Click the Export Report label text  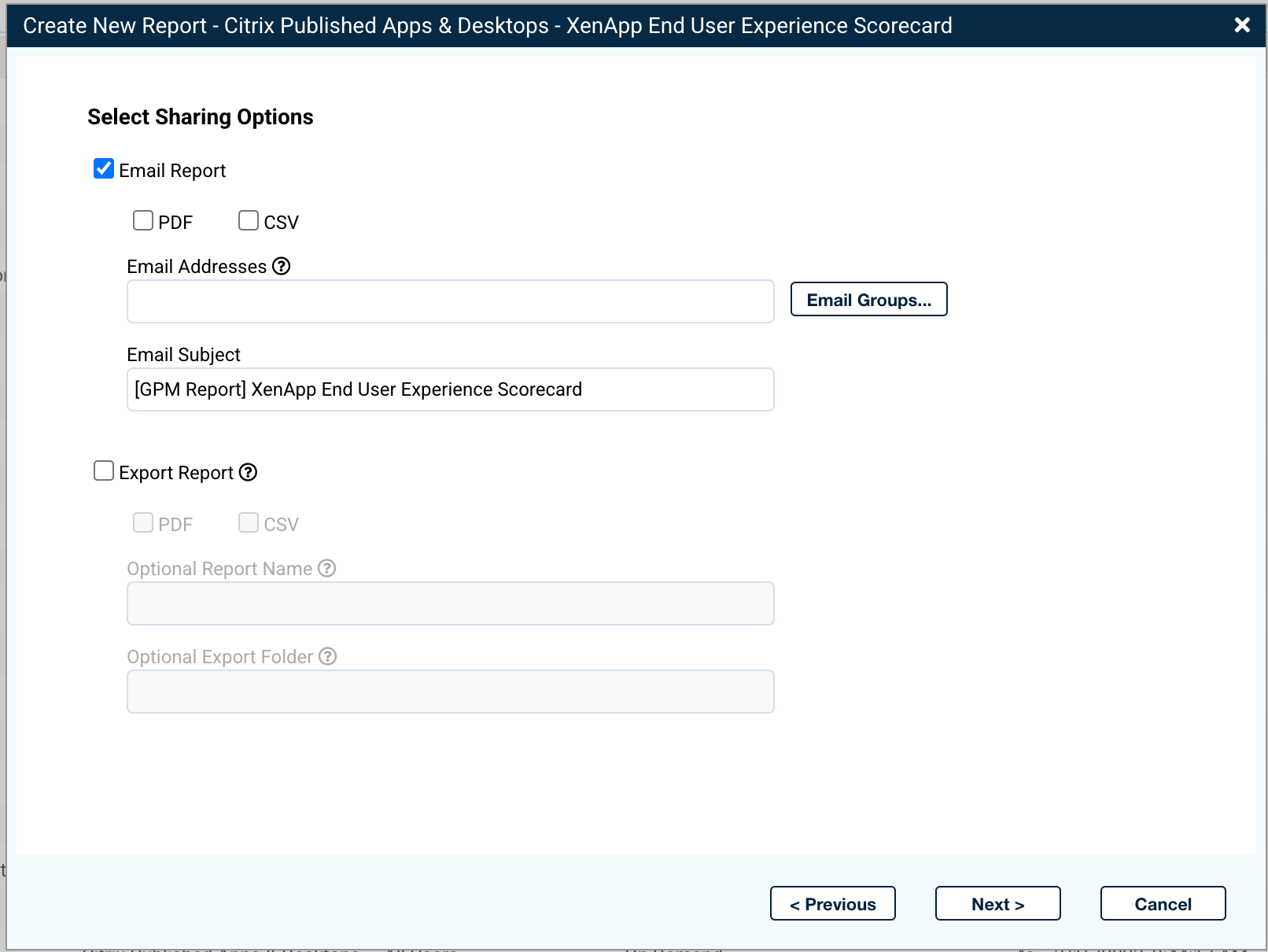(x=176, y=473)
